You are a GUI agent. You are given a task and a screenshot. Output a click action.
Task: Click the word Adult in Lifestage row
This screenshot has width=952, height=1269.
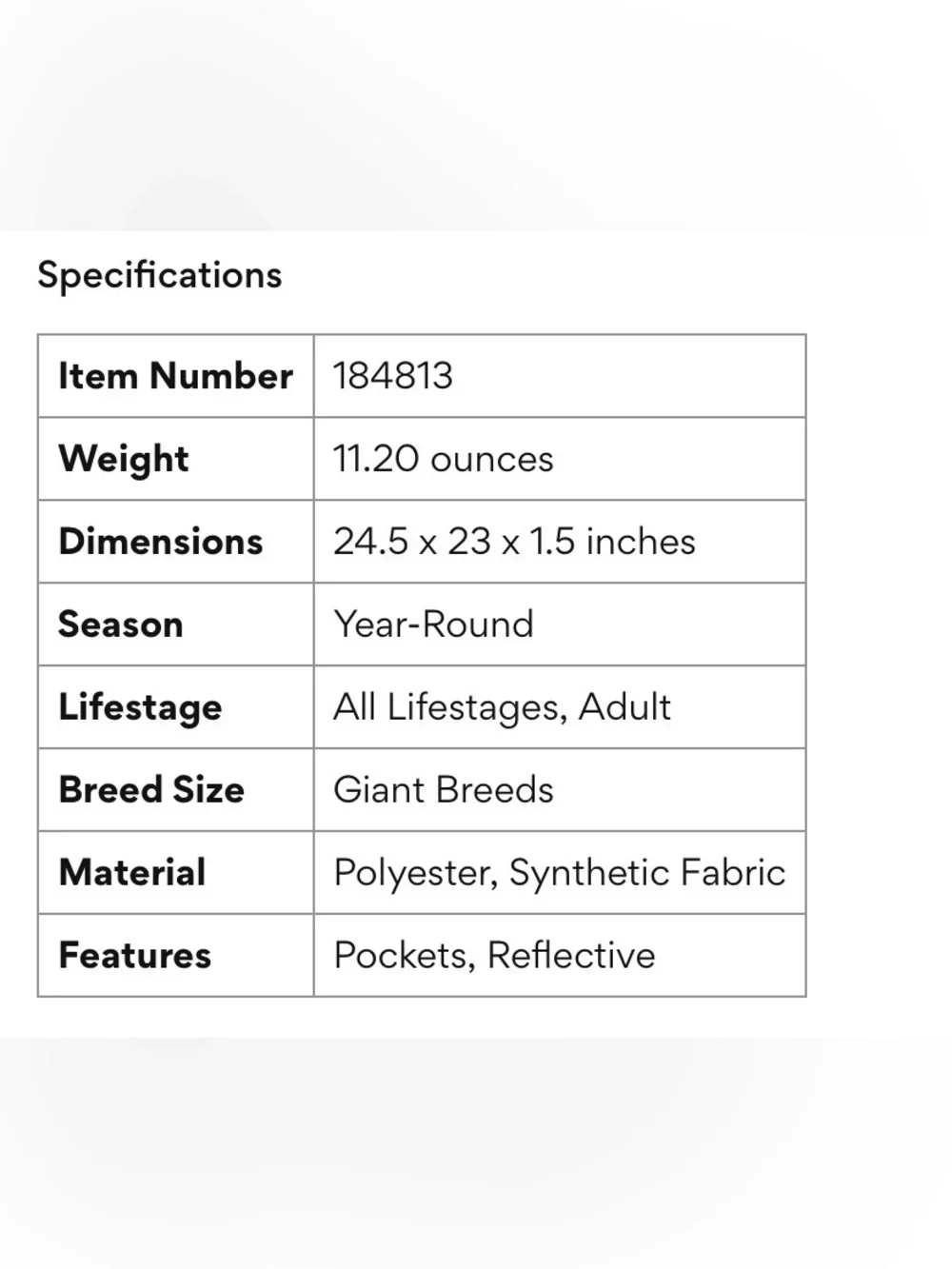click(625, 707)
